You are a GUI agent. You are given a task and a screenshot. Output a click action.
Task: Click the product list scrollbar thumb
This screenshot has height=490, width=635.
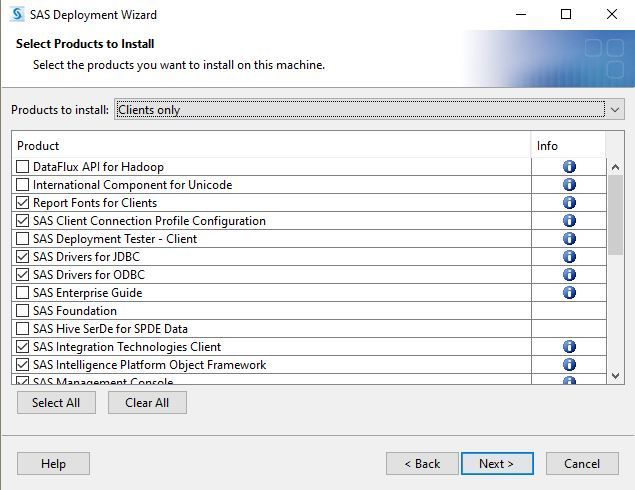click(615, 215)
